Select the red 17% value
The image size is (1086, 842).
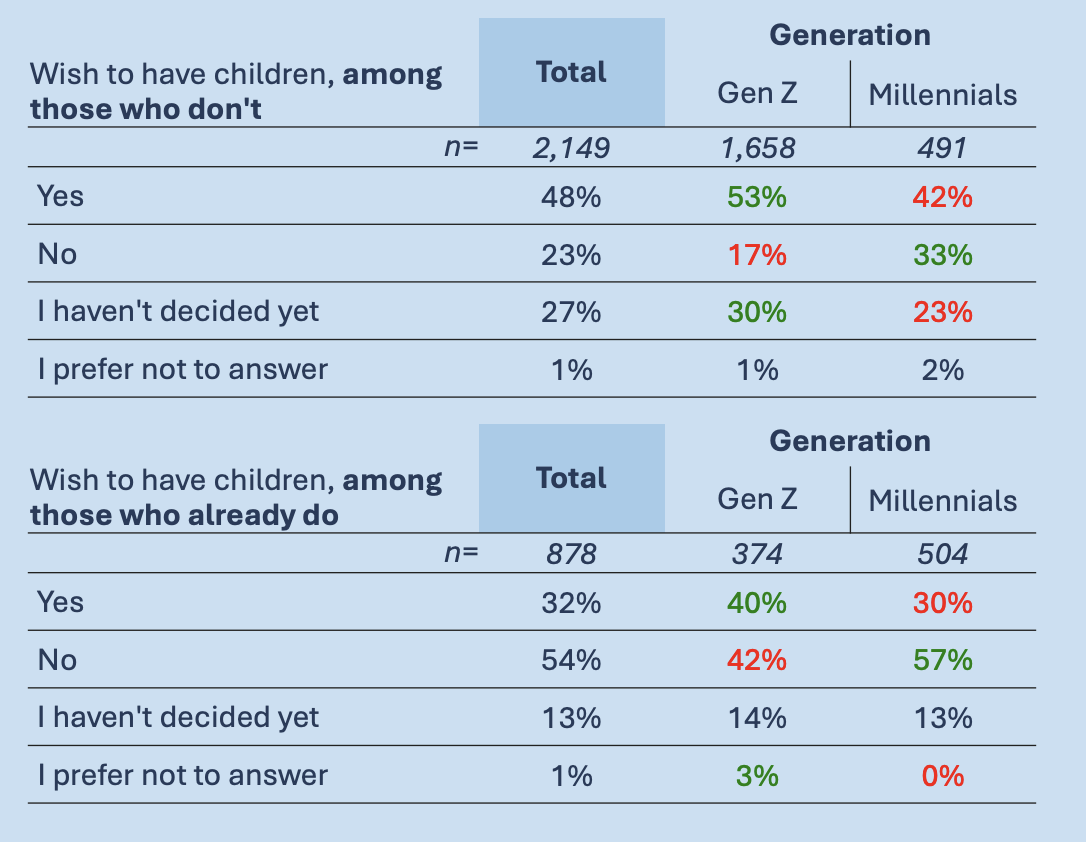pos(757,255)
